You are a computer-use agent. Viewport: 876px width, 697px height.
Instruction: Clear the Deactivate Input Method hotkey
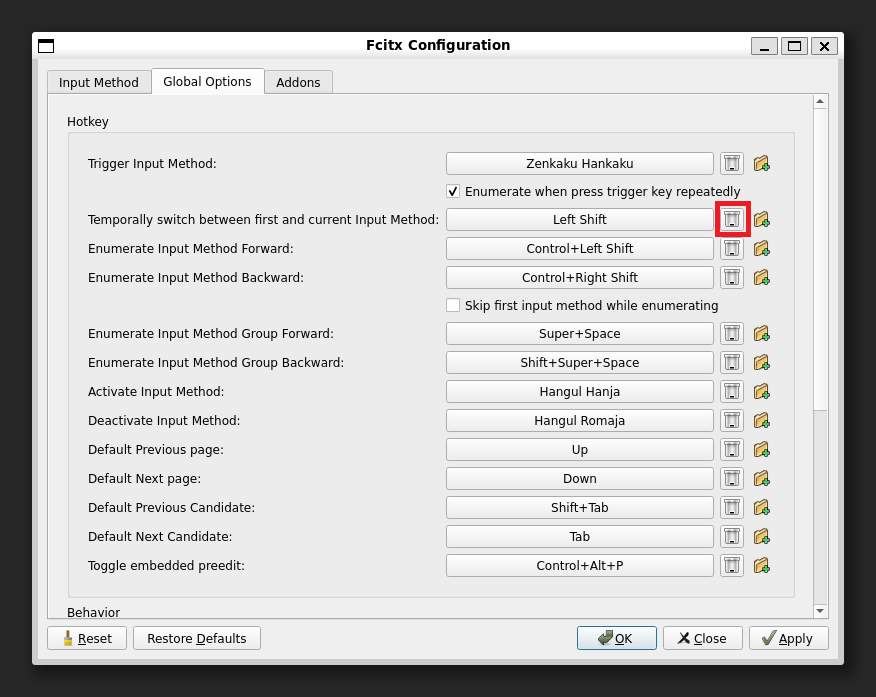731,421
